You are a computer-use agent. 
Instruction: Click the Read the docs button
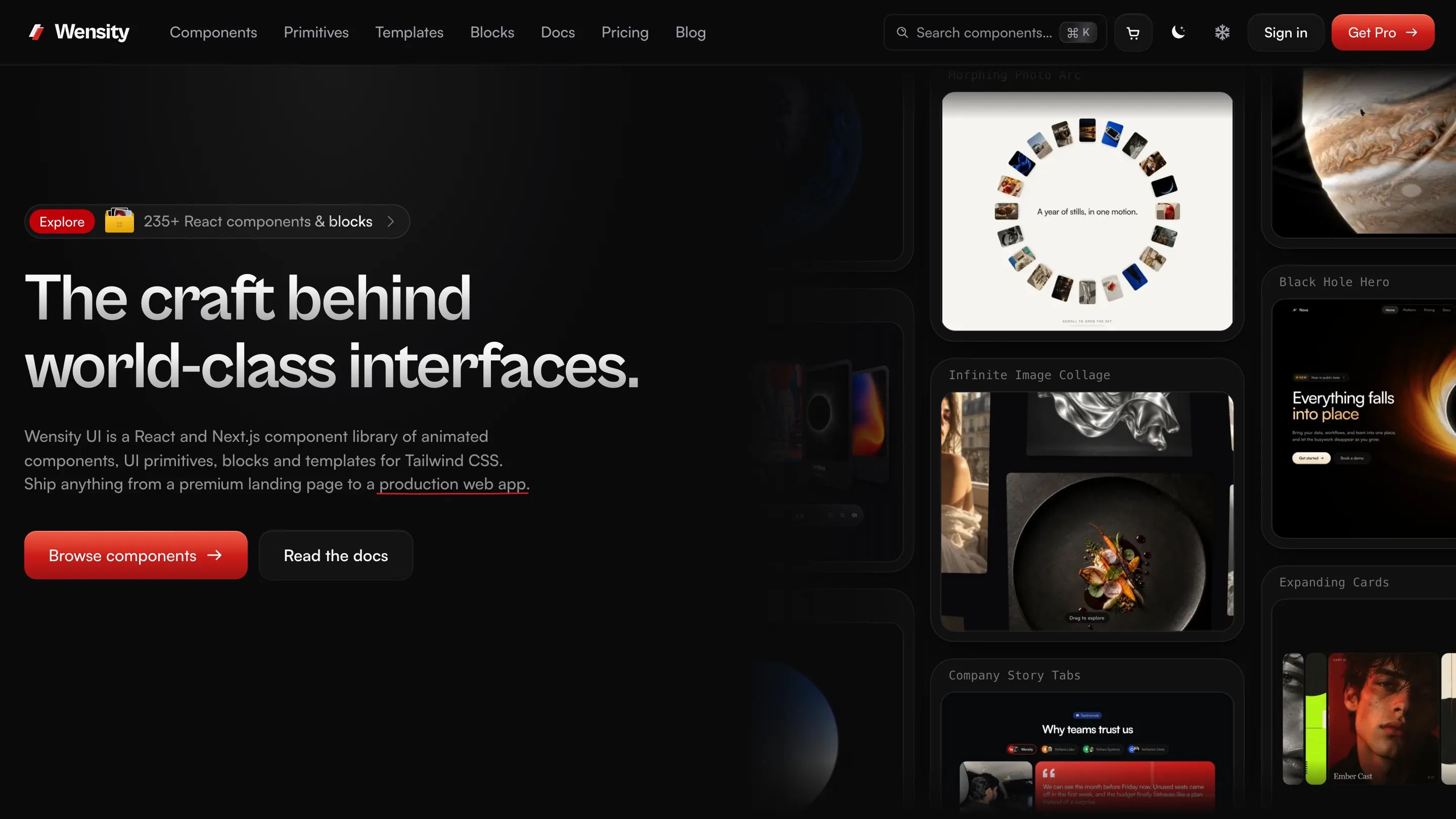coord(336,555)
